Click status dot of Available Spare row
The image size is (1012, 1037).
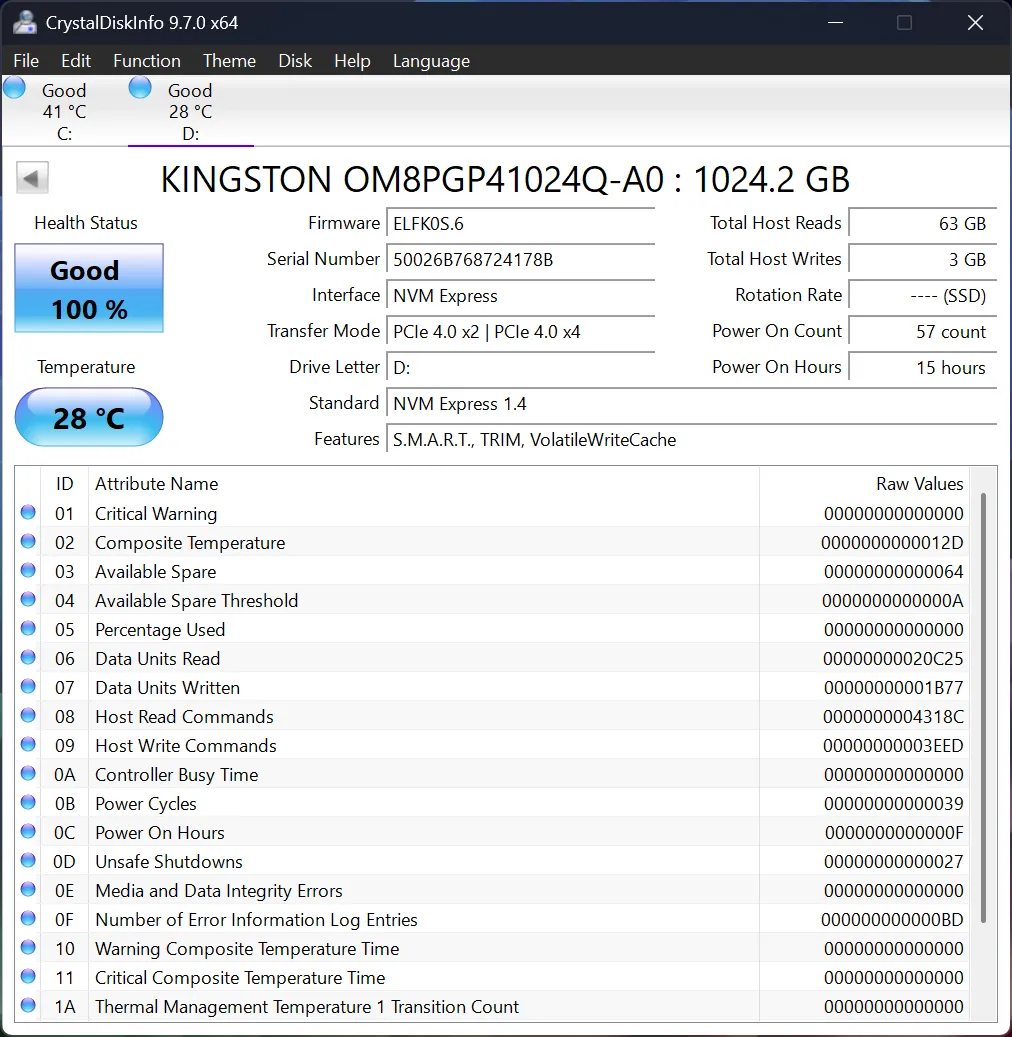[28, 570]
